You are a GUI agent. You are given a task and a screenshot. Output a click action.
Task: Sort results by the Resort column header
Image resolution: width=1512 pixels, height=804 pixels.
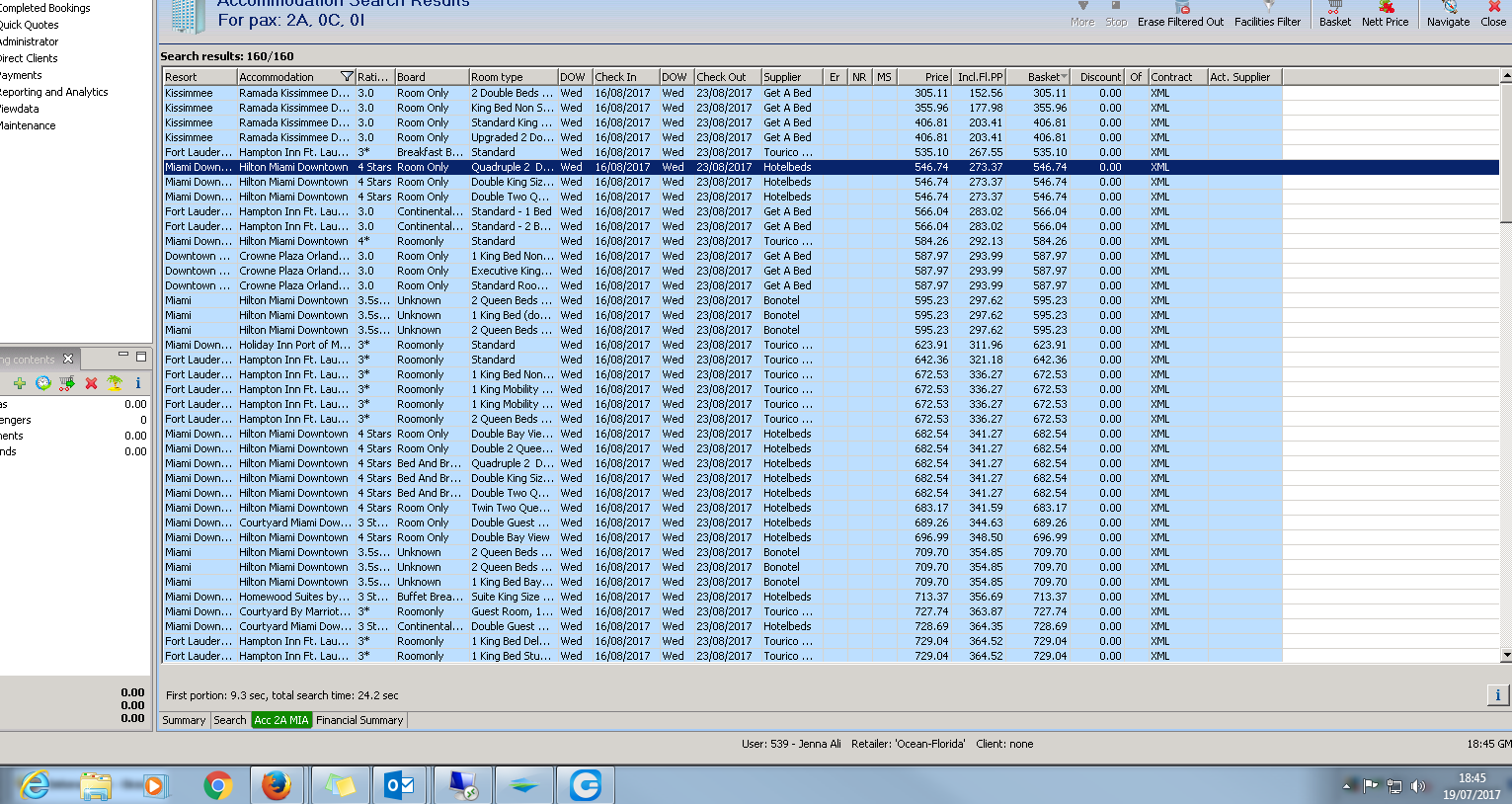pos(199,77)
